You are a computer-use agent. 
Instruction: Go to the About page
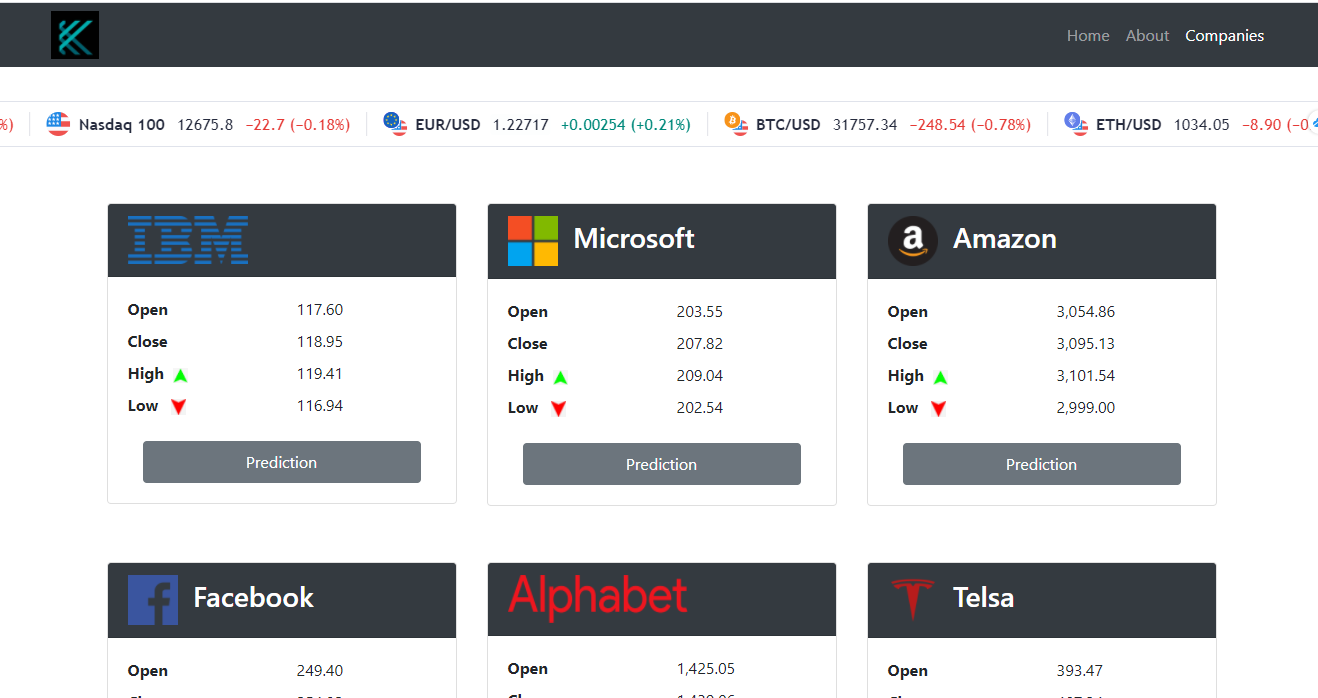pyautogui.click(x=1147, y=36)
